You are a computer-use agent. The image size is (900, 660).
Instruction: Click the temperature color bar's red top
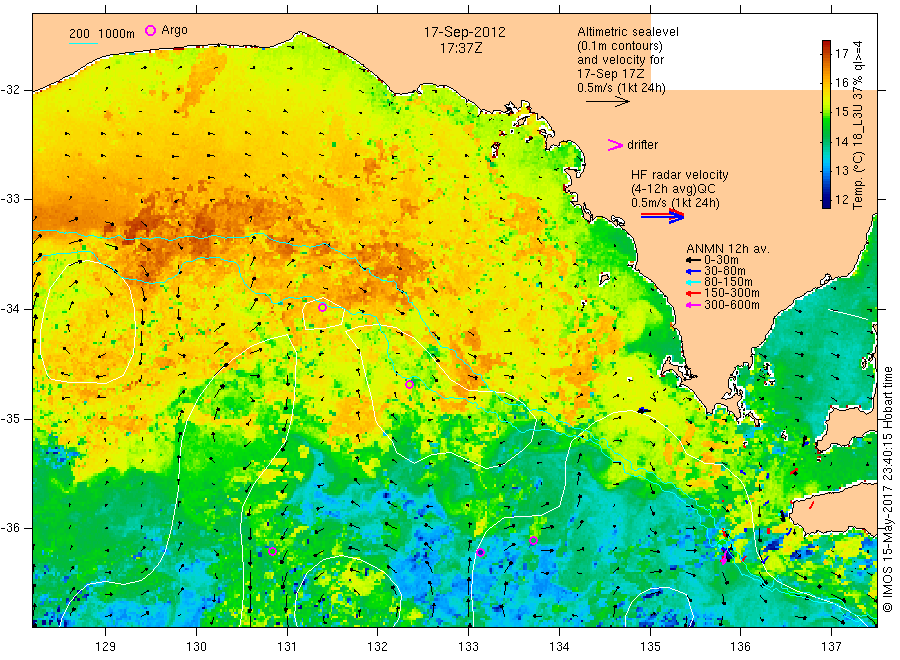827,46
